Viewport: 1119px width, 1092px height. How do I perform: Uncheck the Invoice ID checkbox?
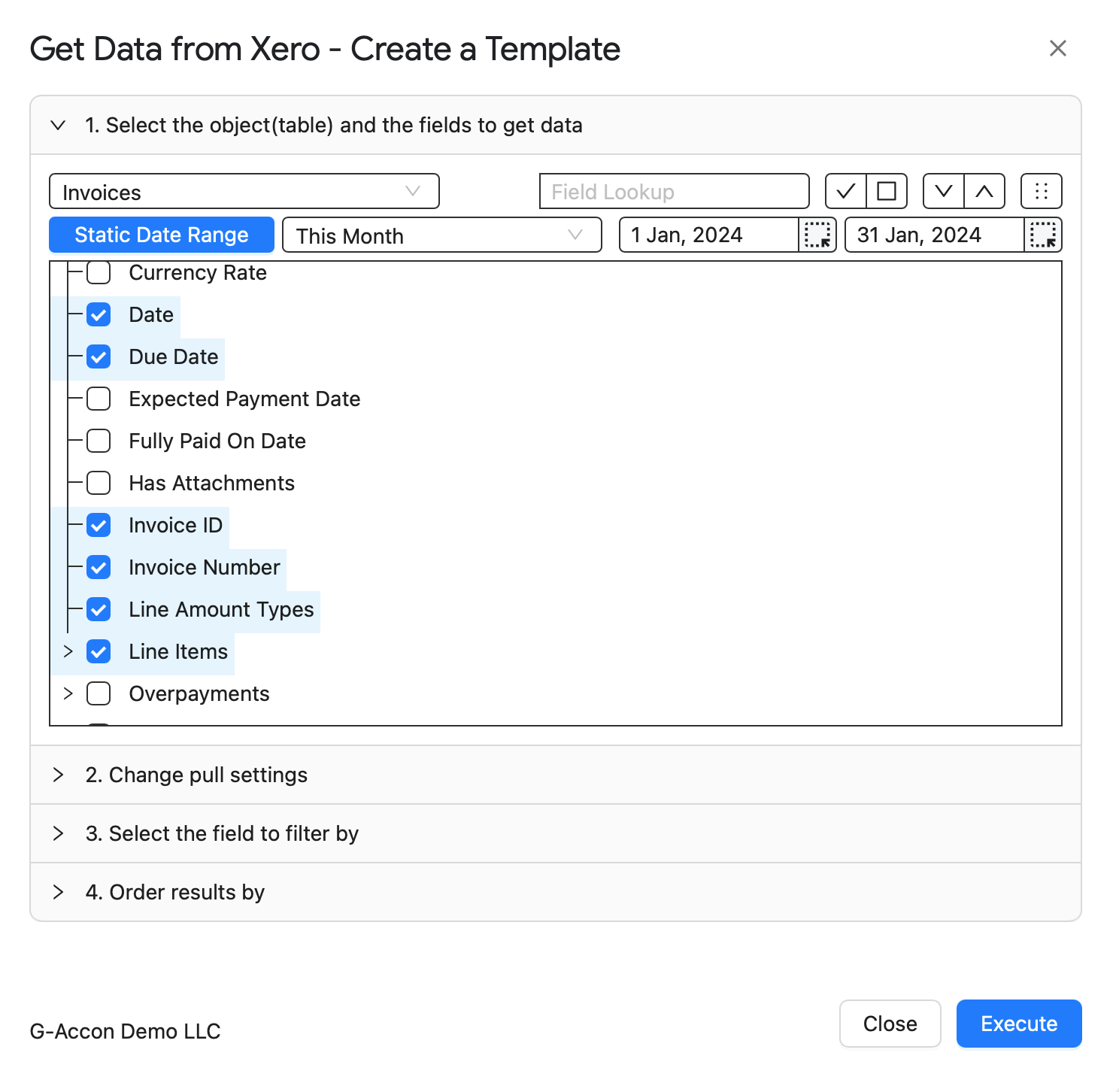point(99,525)
